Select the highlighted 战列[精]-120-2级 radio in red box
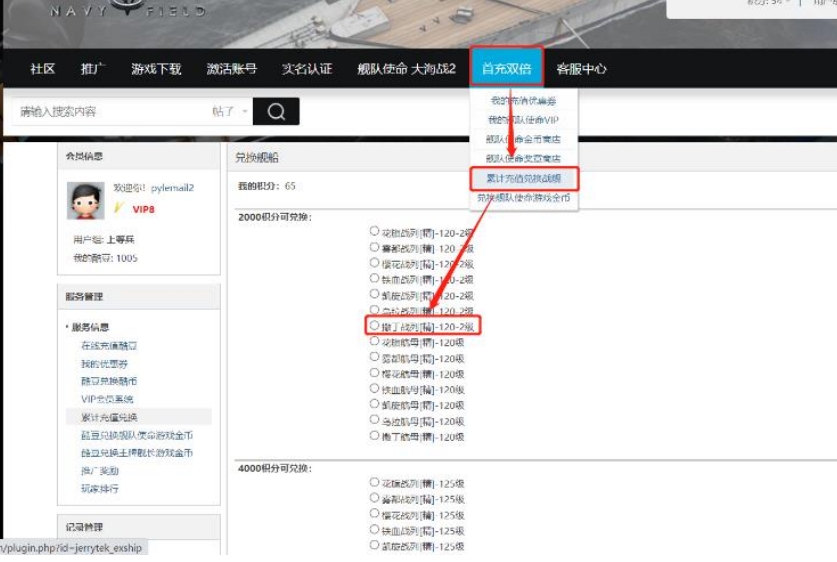 (375, 326)
